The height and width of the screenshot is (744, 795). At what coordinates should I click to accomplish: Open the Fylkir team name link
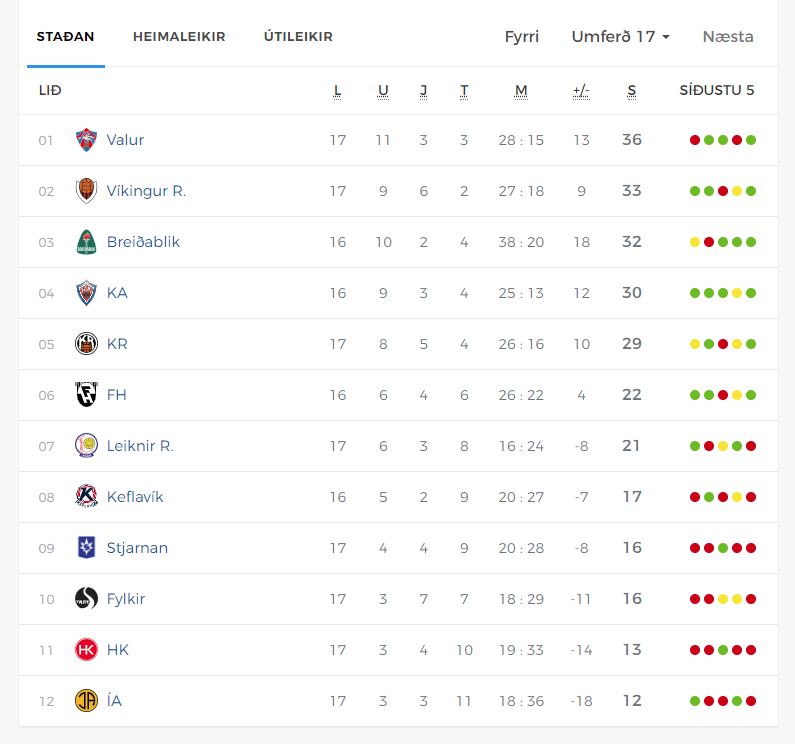pyautogui.click(x=126, y=599)
